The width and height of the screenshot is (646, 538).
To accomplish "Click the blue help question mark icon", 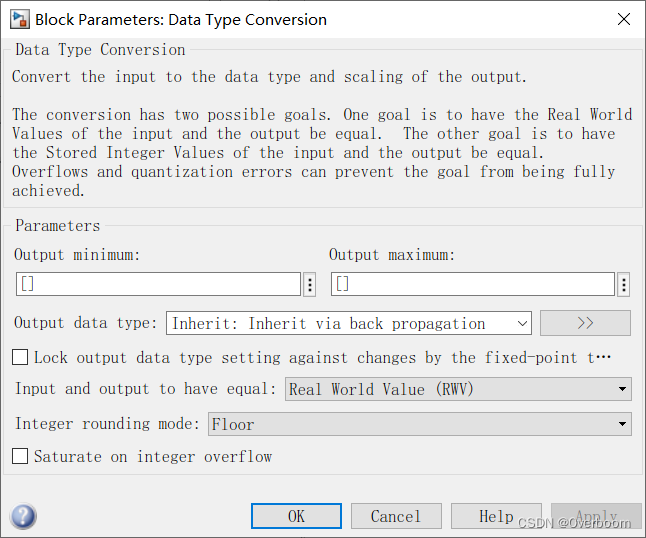I will [x=23, y=516].
